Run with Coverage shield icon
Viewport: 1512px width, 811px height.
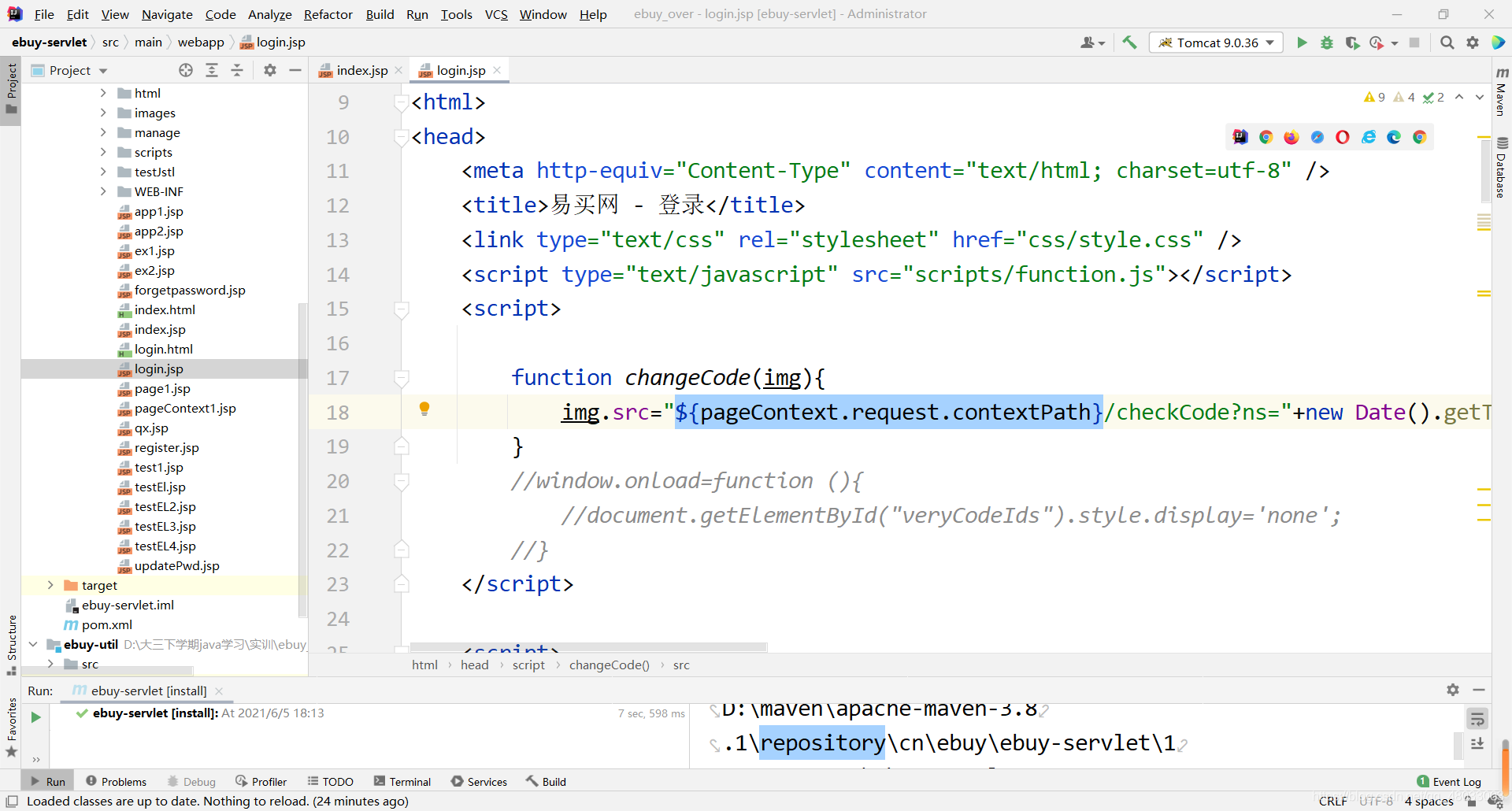point(1352,43)
